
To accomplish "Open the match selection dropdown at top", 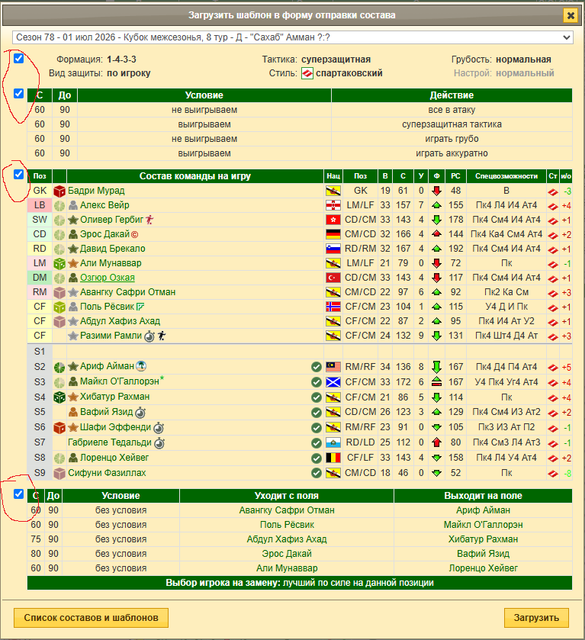I will pyautogui.click(x=292, y=37).
